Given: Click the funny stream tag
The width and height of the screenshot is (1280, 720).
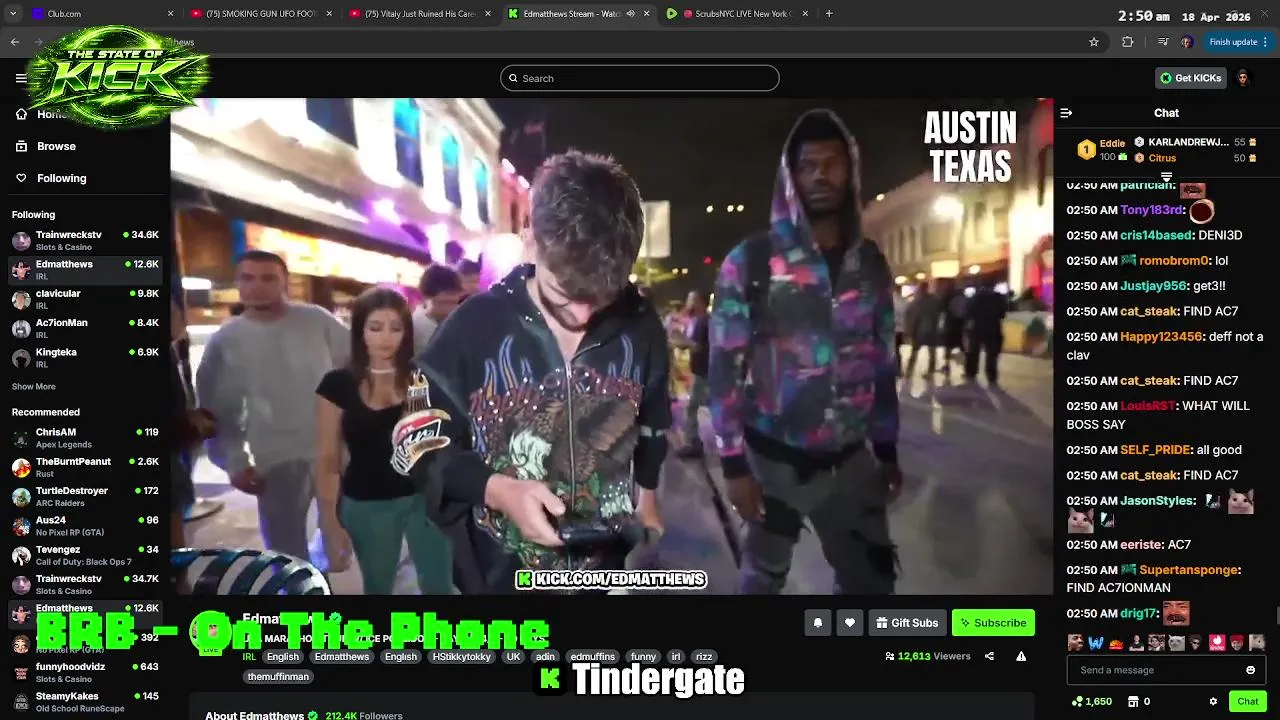Looking at the screenshot, I should (x=643, y=657).
